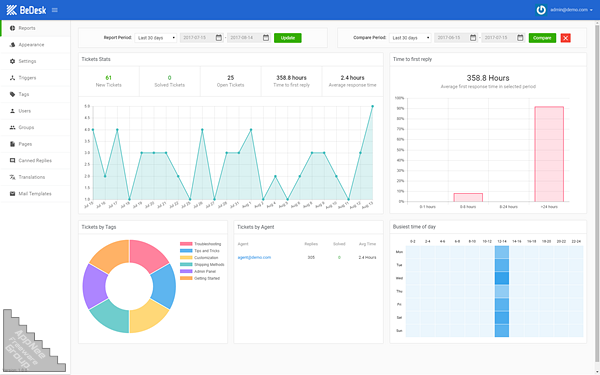This screenshot has width=600, height=375.
Task: Open the Canned Replies icon in sidebar
Action: coord(13,161)
